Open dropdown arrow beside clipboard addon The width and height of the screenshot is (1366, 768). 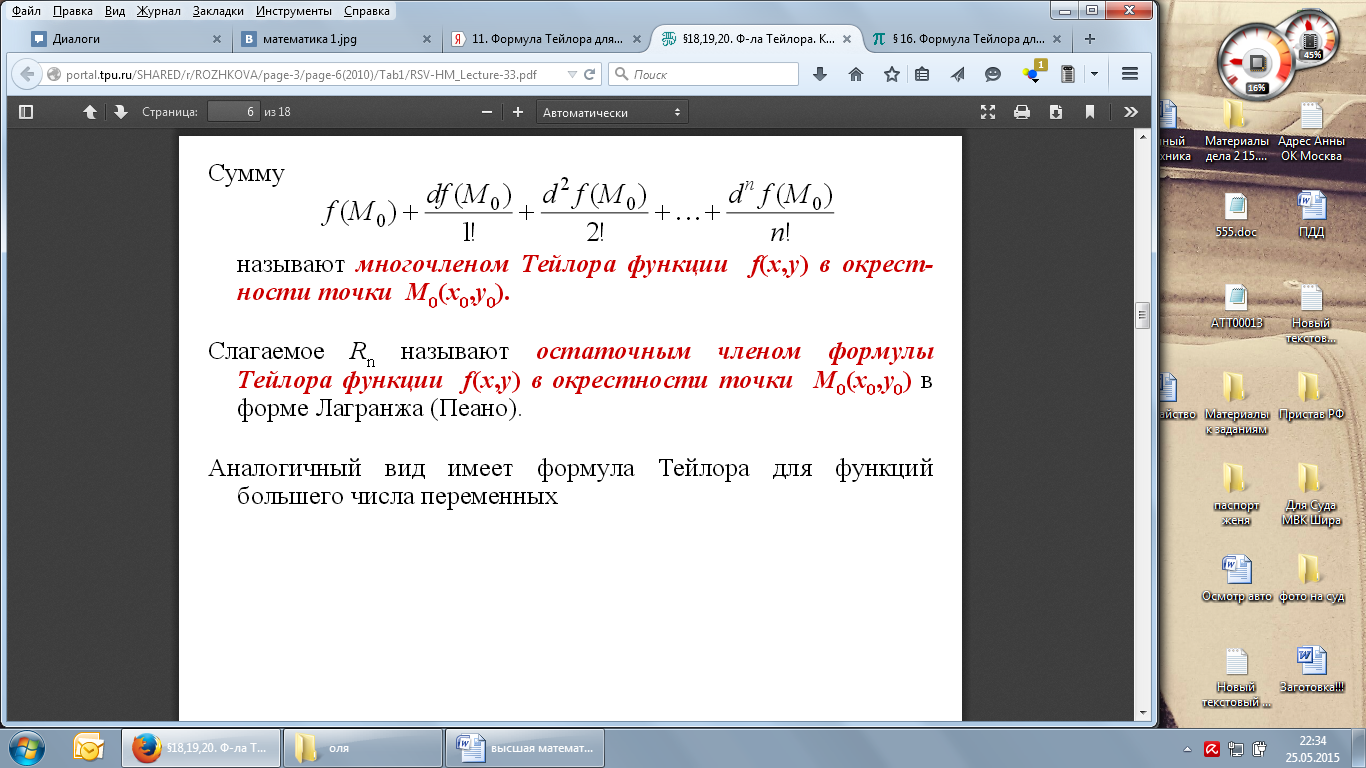click(x=1094, y=74)
